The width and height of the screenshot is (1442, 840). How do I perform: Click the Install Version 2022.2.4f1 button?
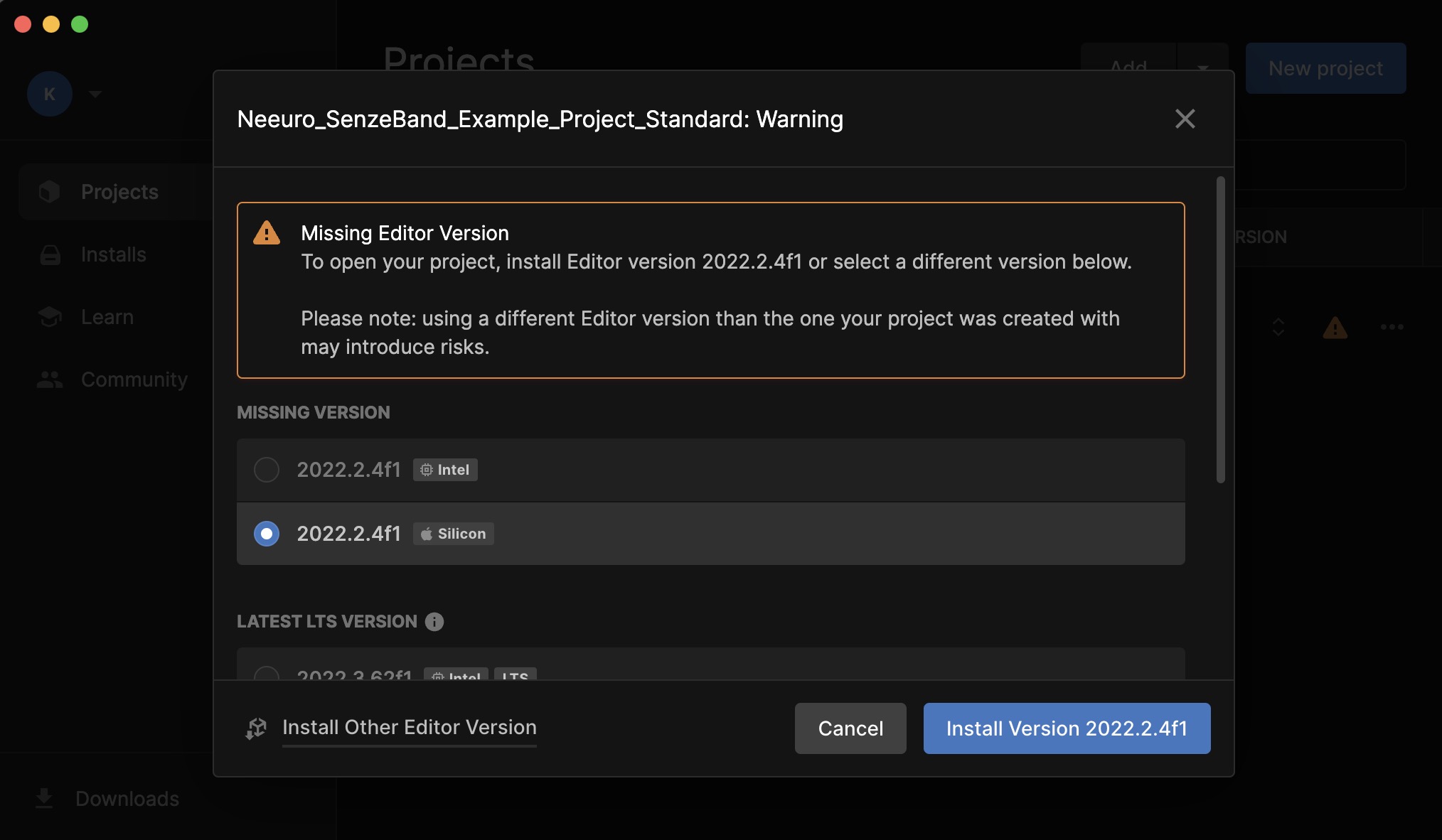[x=1065, y=728]
